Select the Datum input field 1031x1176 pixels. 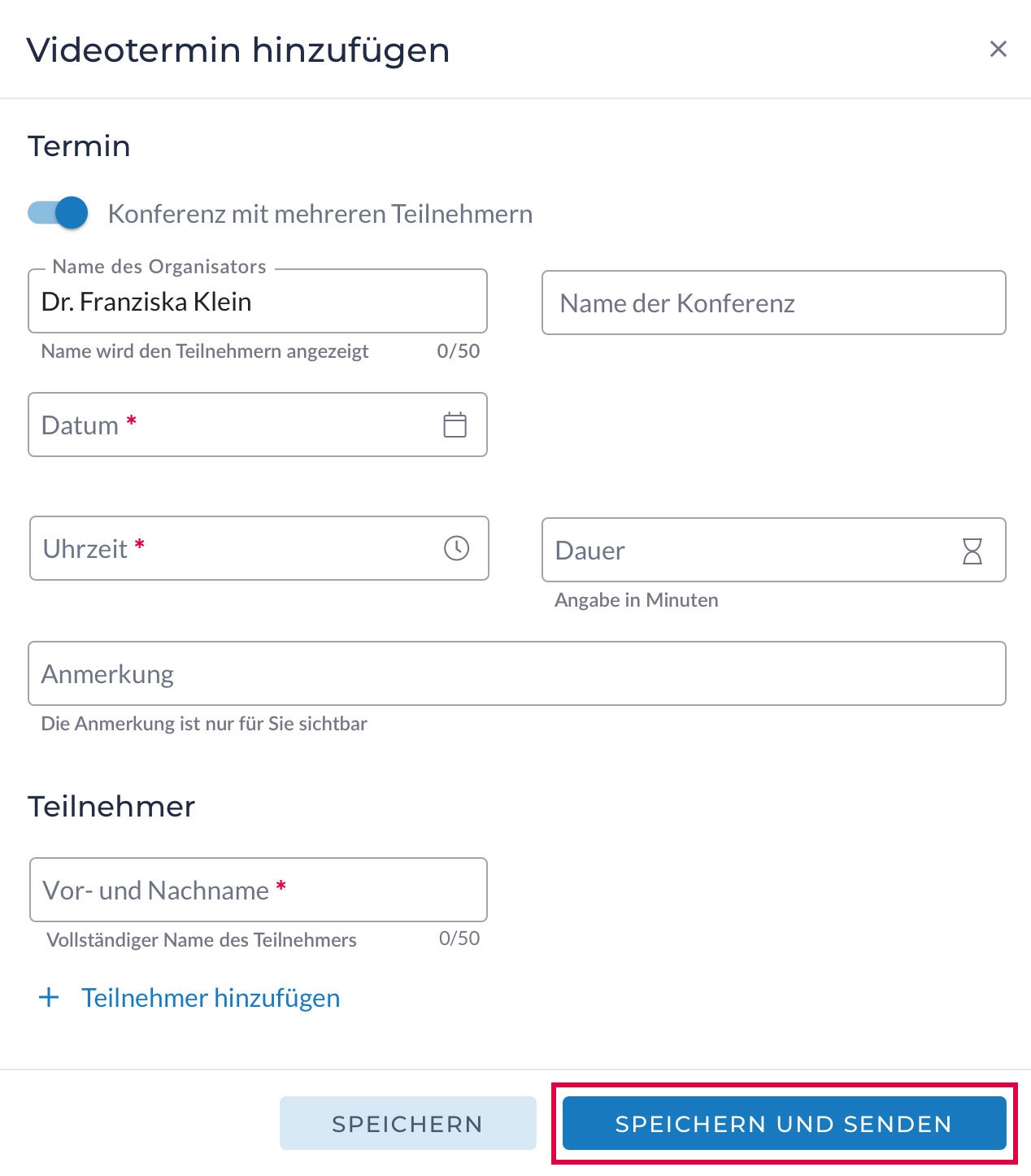click(x=236, y=425)
